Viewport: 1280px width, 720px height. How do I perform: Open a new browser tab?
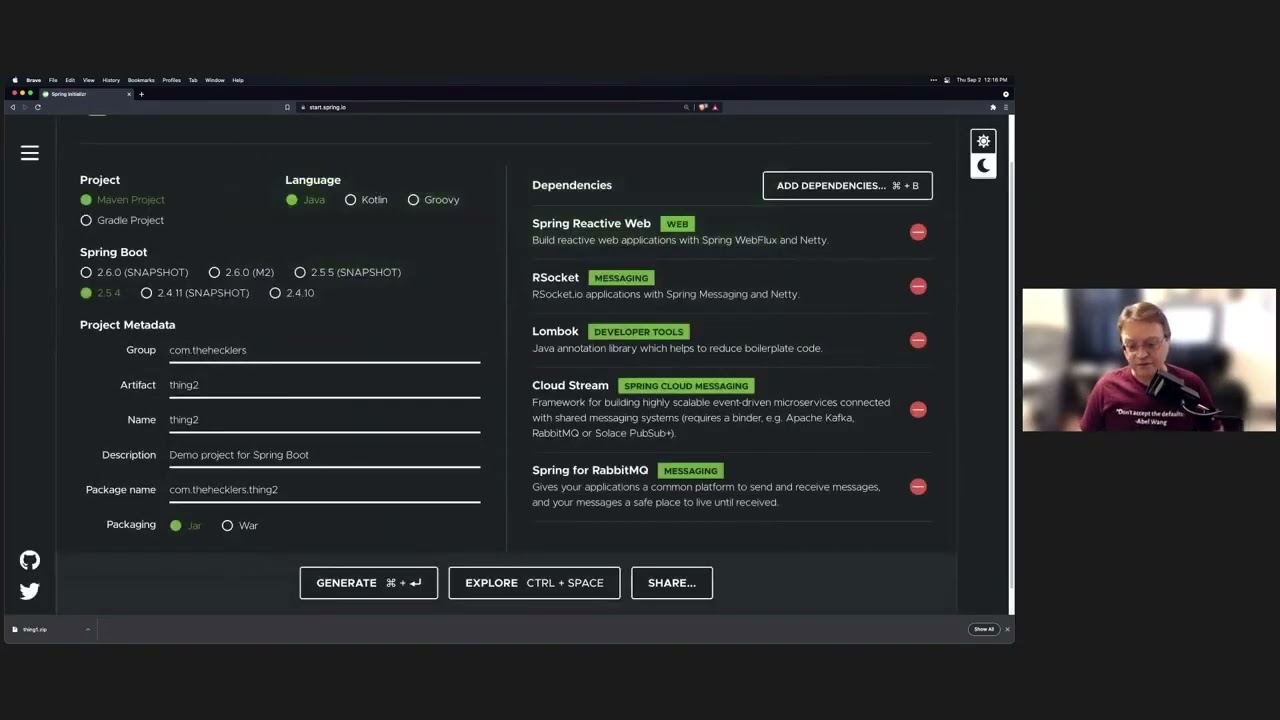coord(141,94)
